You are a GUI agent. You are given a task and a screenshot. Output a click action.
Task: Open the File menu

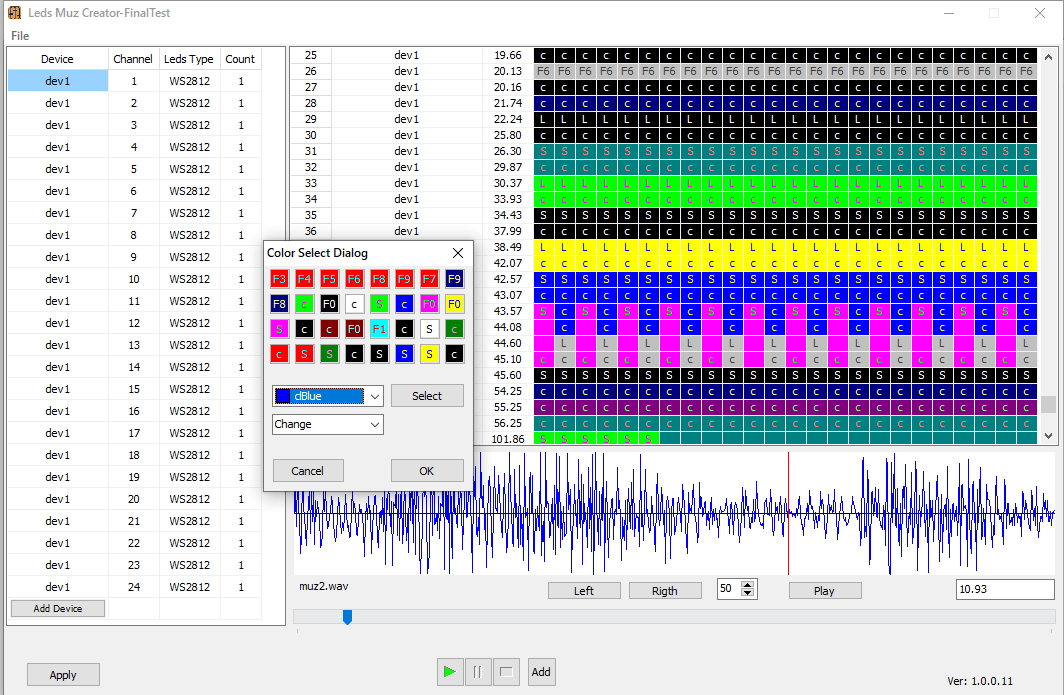pyautogui.click(x=20, y=36)
